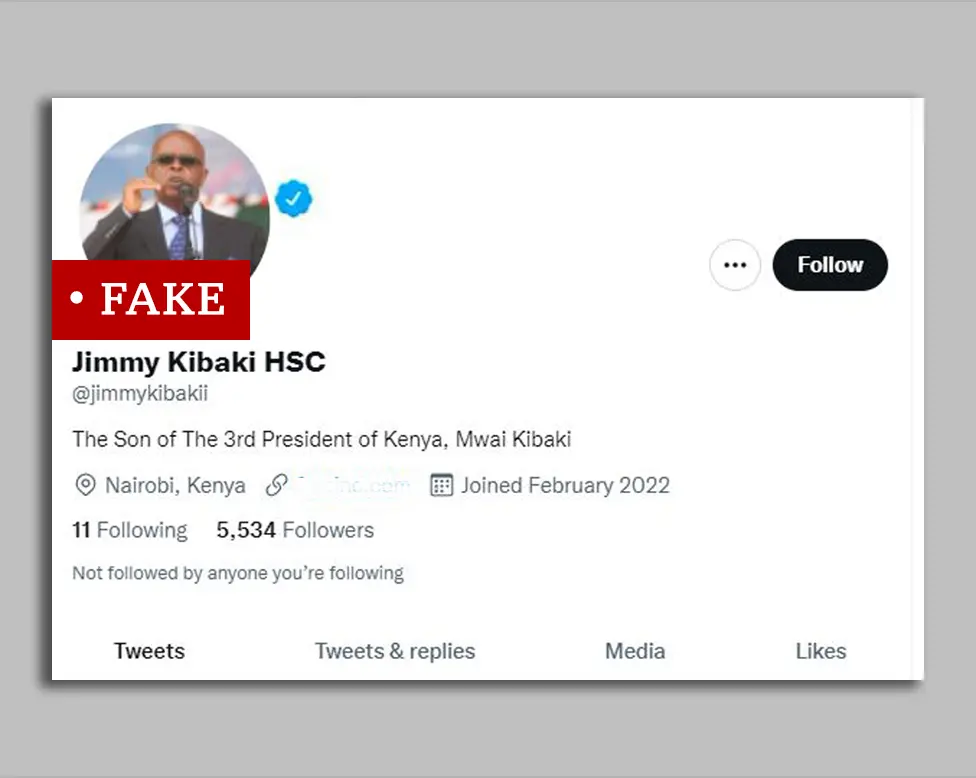Click the red FAKE label badge
This screenshot has width=976, height=778.
coord(150,299)
